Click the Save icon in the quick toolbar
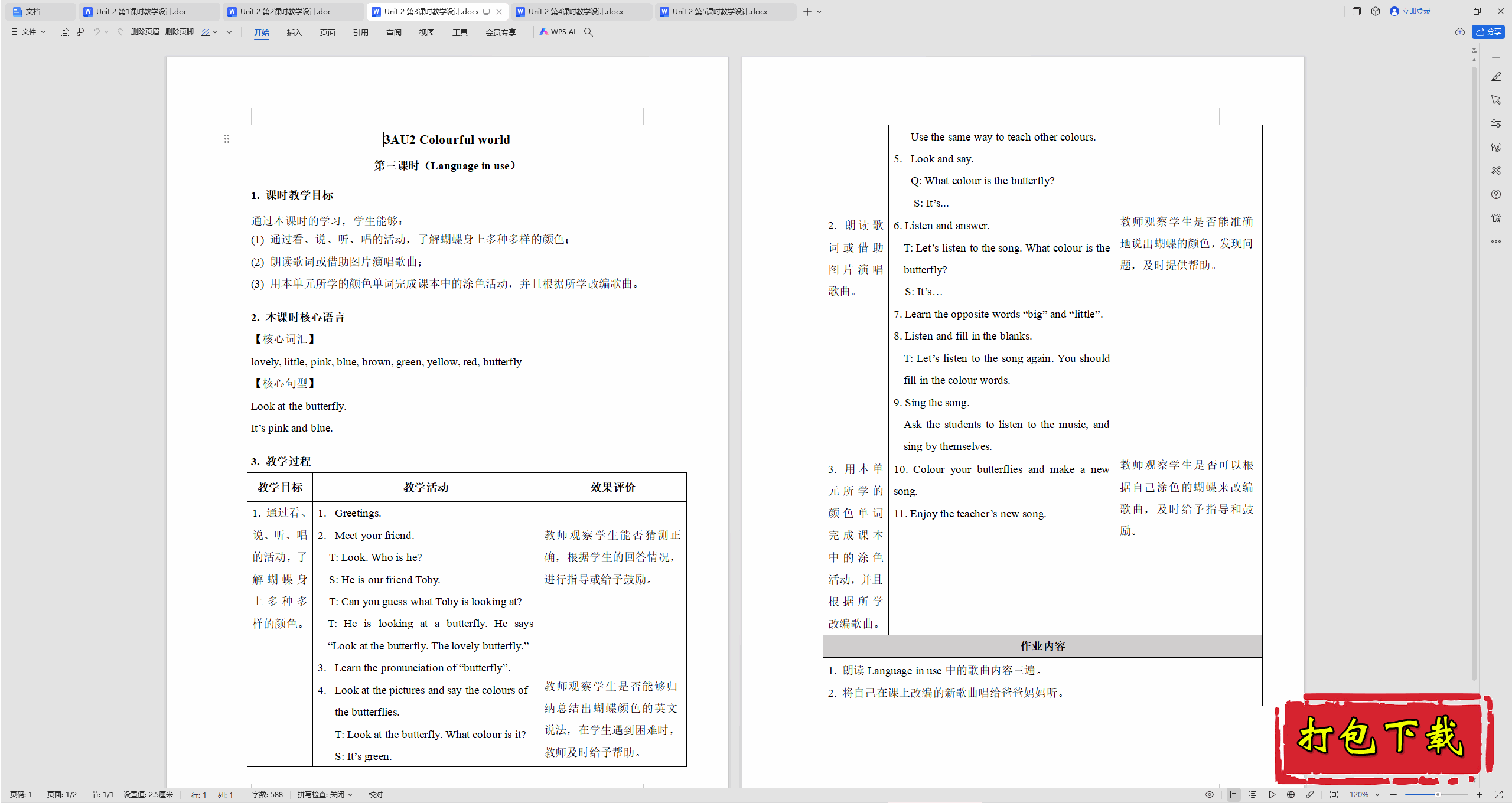The image size is (1512, 803). [x=65, y=32]
